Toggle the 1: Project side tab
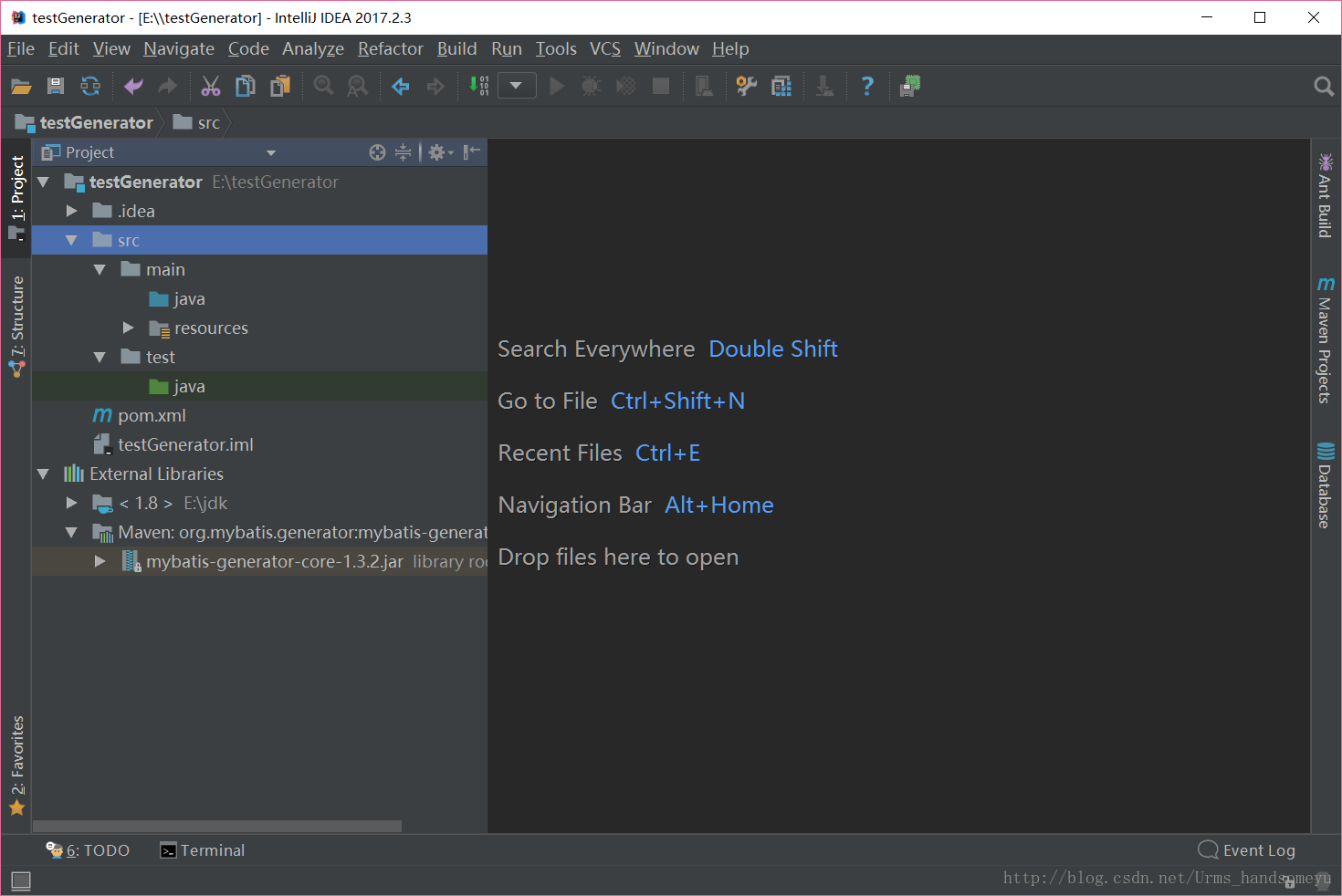The height and width of the screenshot is (896, 1342). (x=16, y=196)
